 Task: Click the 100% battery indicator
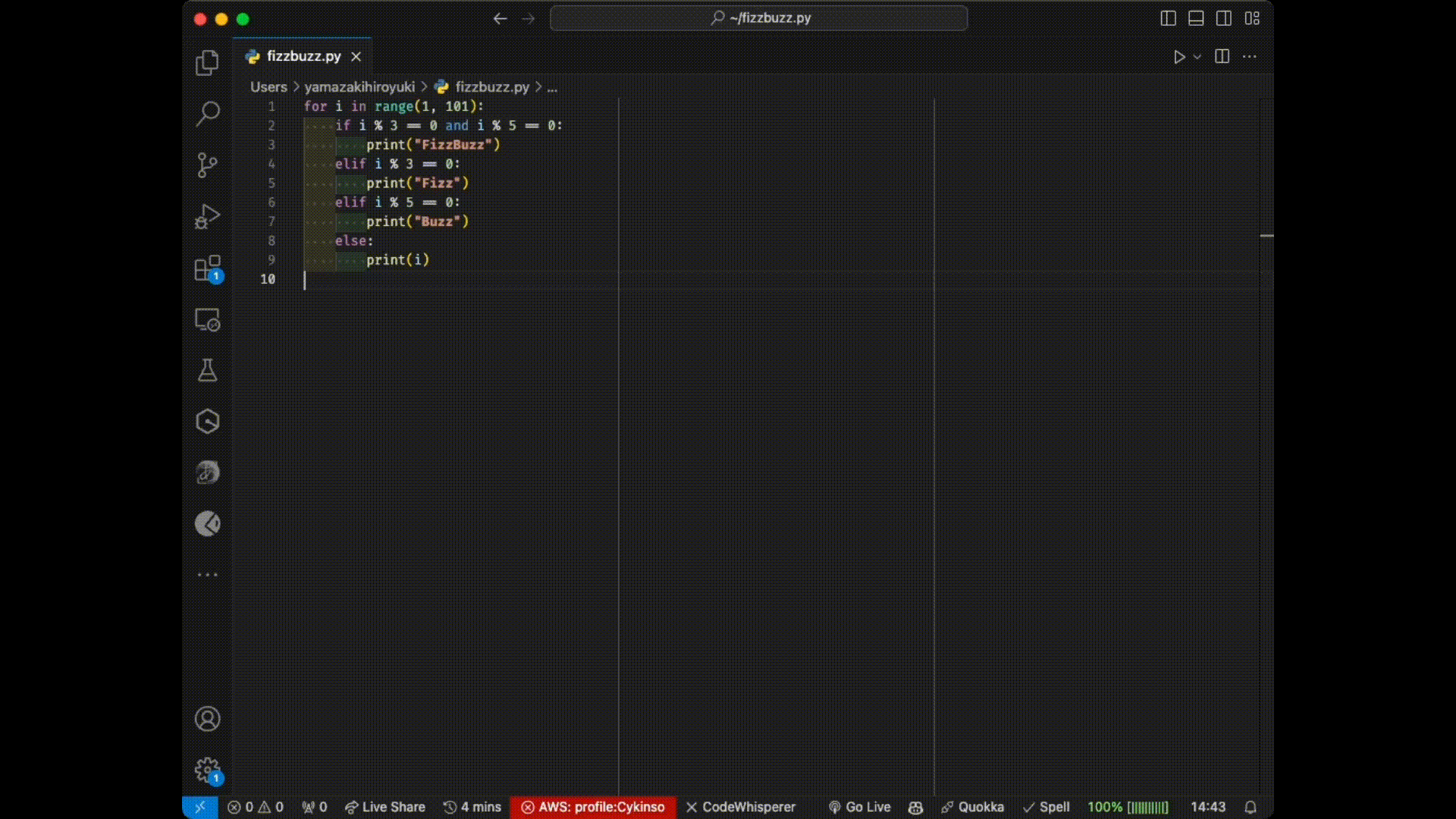[x=1128, y=807]
